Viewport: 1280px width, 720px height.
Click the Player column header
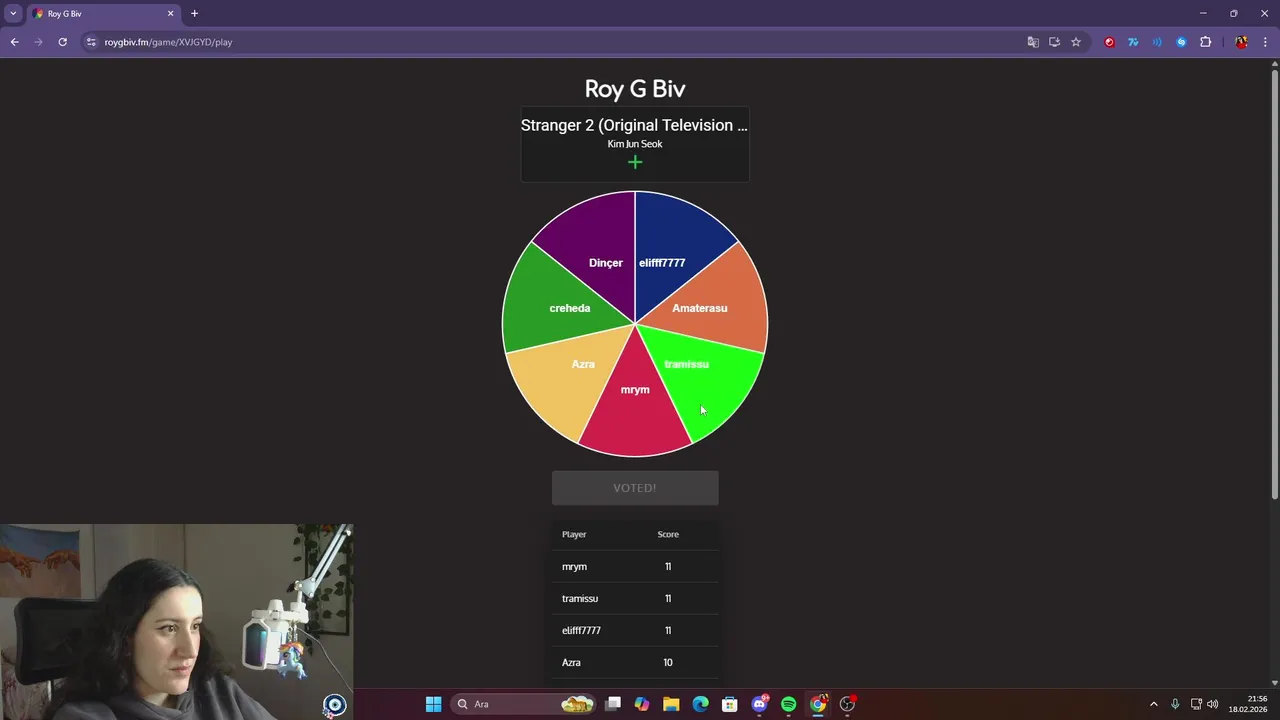click(x=574, y=534)
